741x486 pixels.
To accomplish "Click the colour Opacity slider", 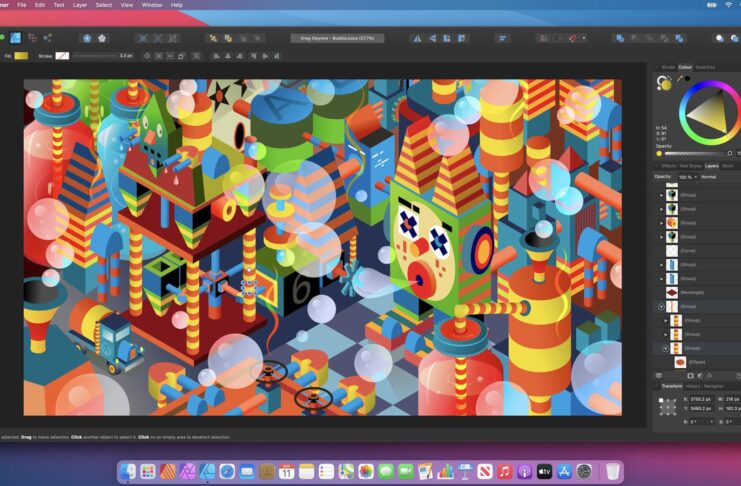I will (x=698, y=154).
